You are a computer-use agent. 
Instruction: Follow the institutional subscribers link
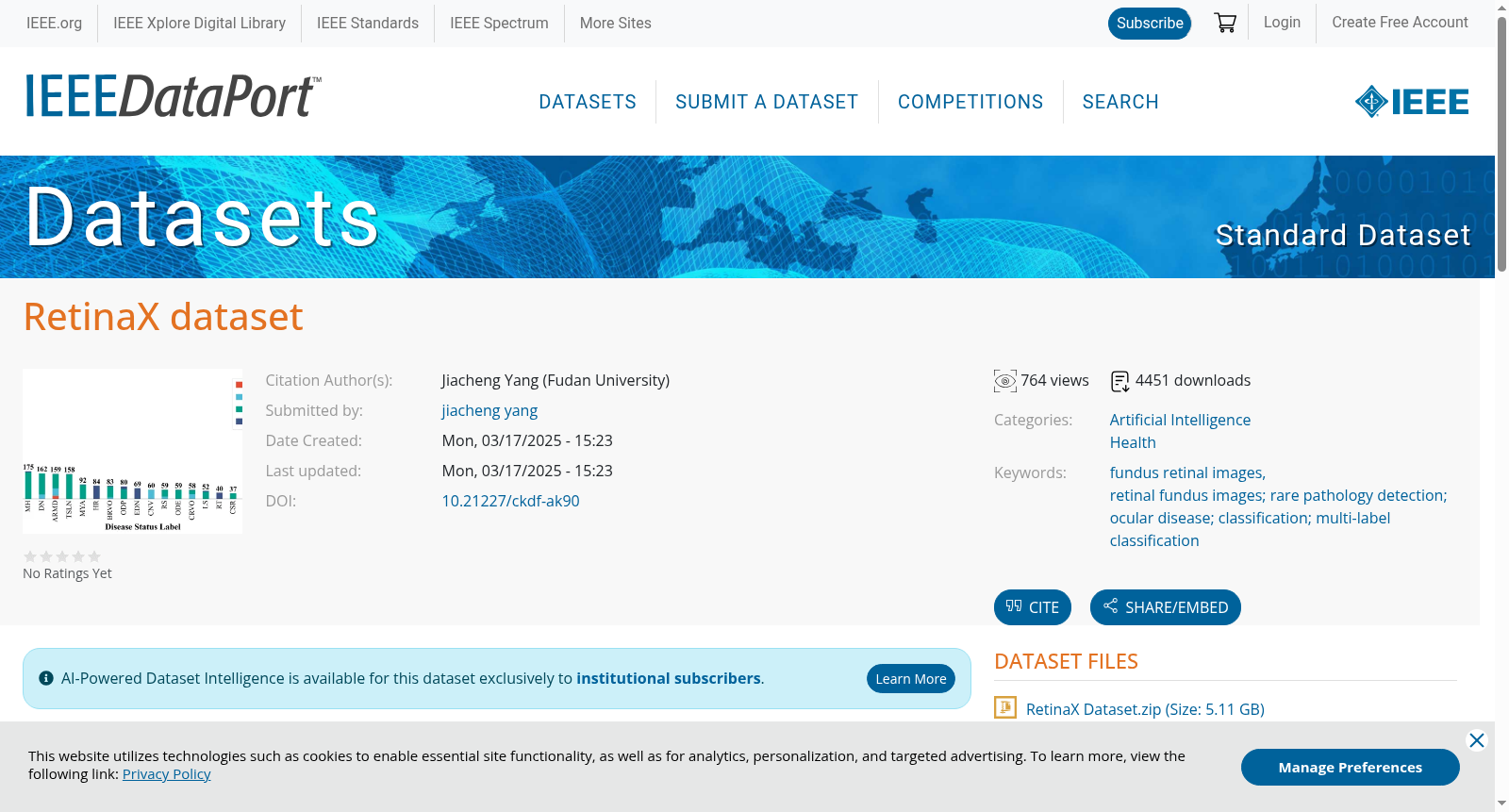click(x=669, y=679)
